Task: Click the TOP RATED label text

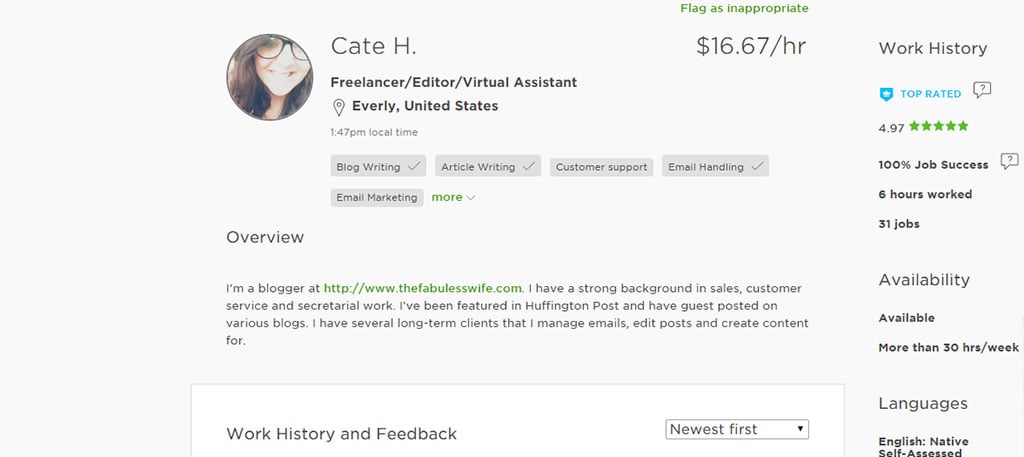Action: [930, 94]
